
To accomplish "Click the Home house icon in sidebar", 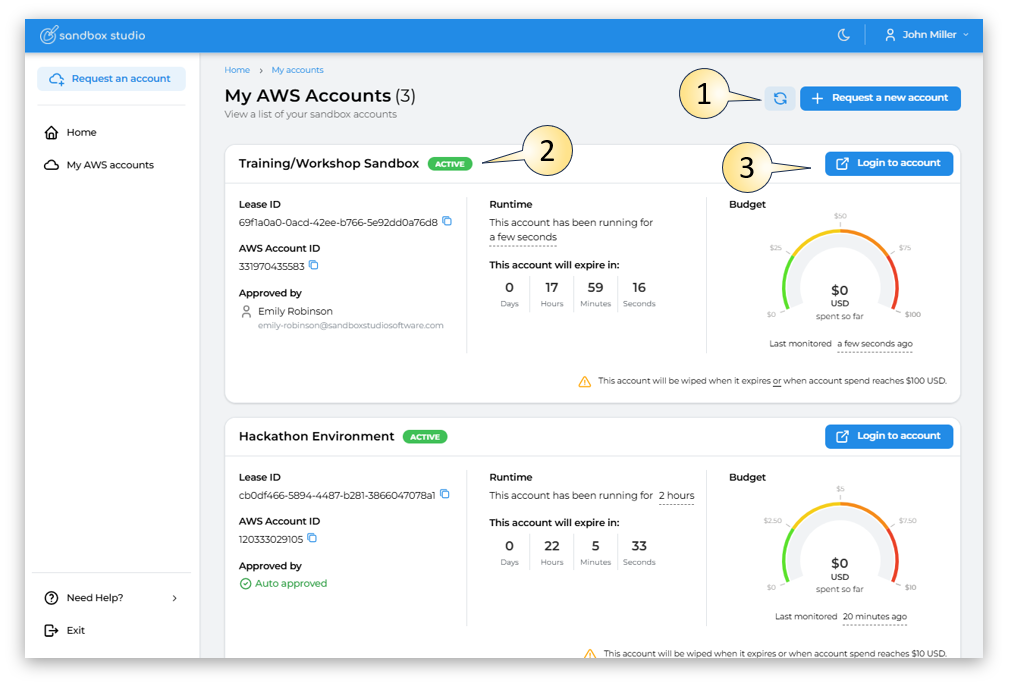I will click(x=51, y=132).
